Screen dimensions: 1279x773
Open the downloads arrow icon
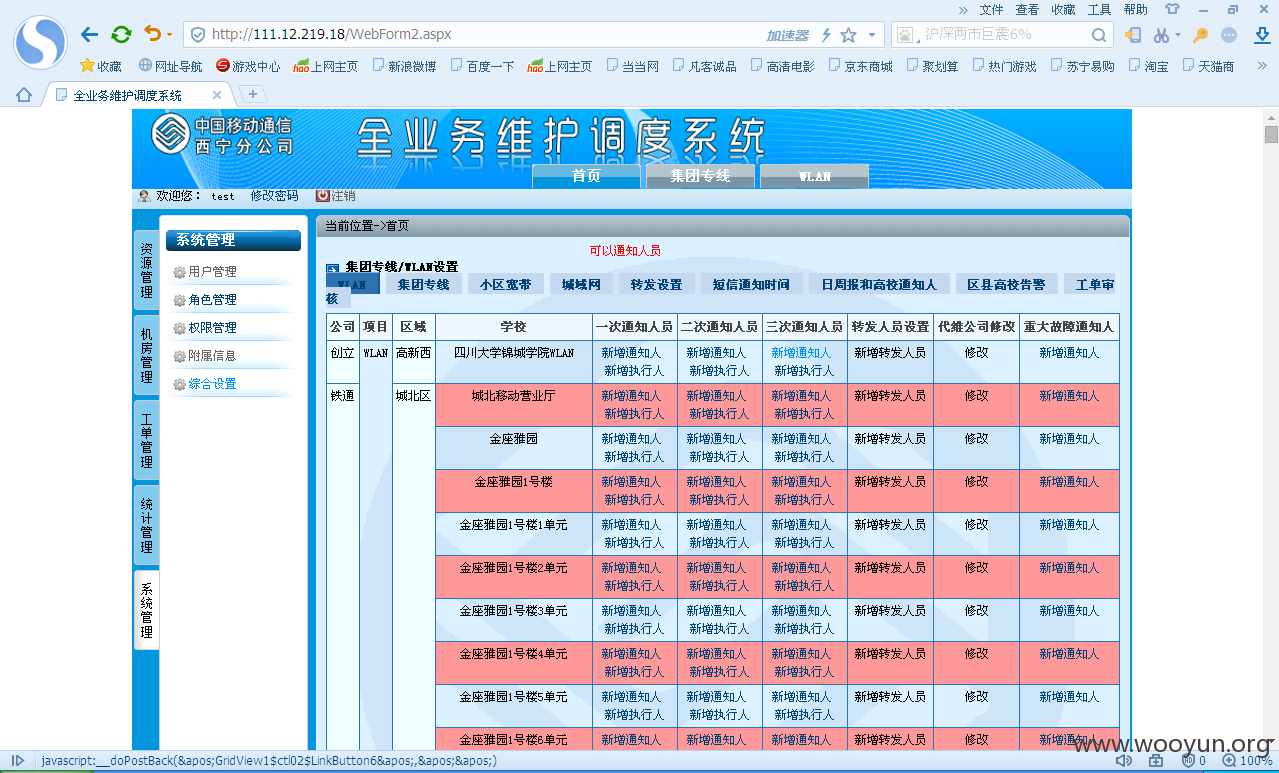point(1261,35)
